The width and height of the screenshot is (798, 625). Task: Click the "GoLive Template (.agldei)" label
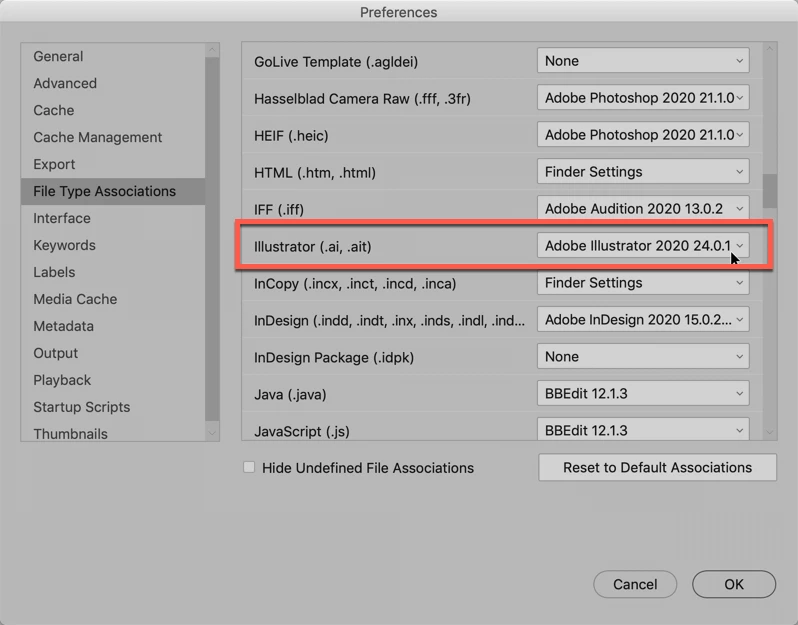click(336, 62)
